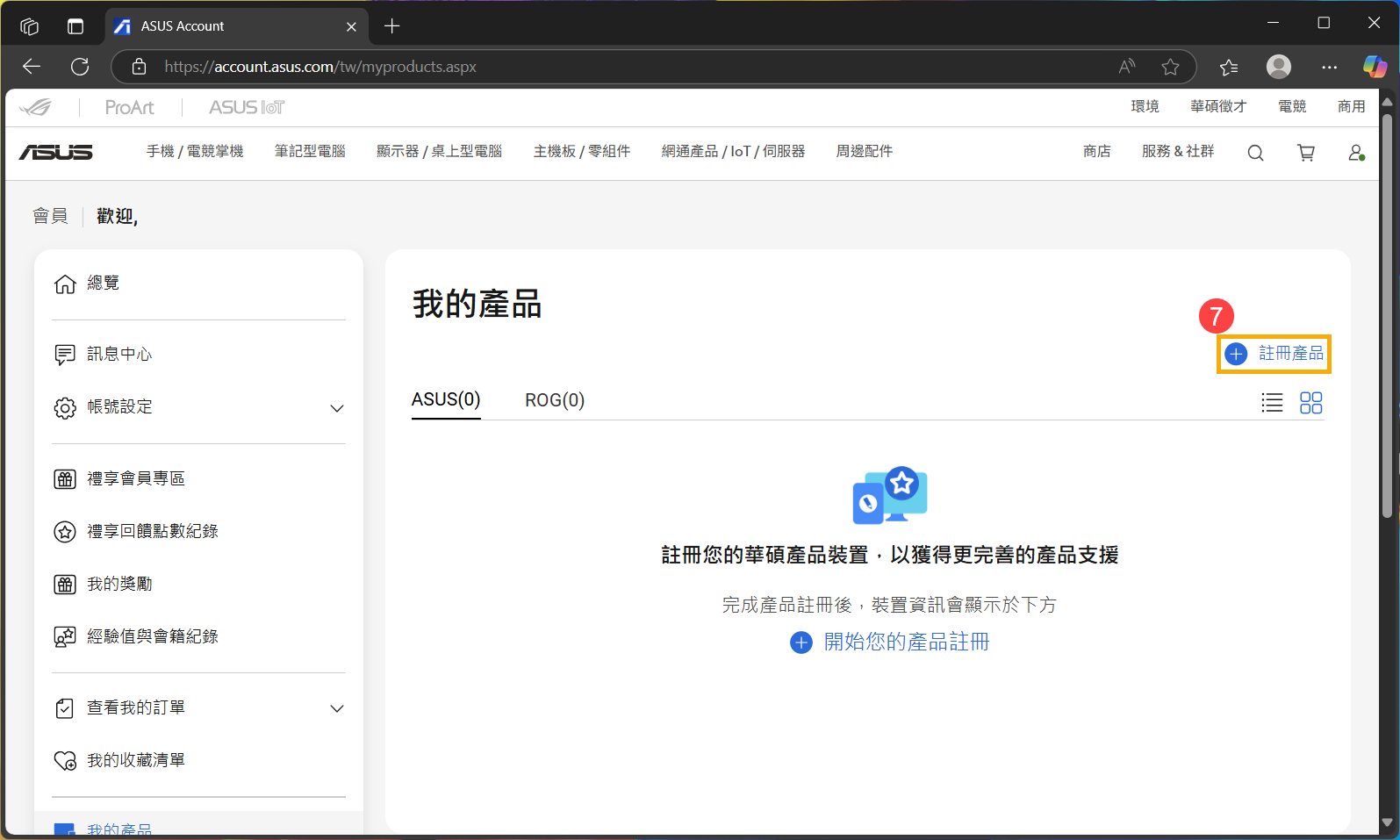Expand the 帳號設定 chevron
Viewport: 1400px width, 840px height.
337,408
